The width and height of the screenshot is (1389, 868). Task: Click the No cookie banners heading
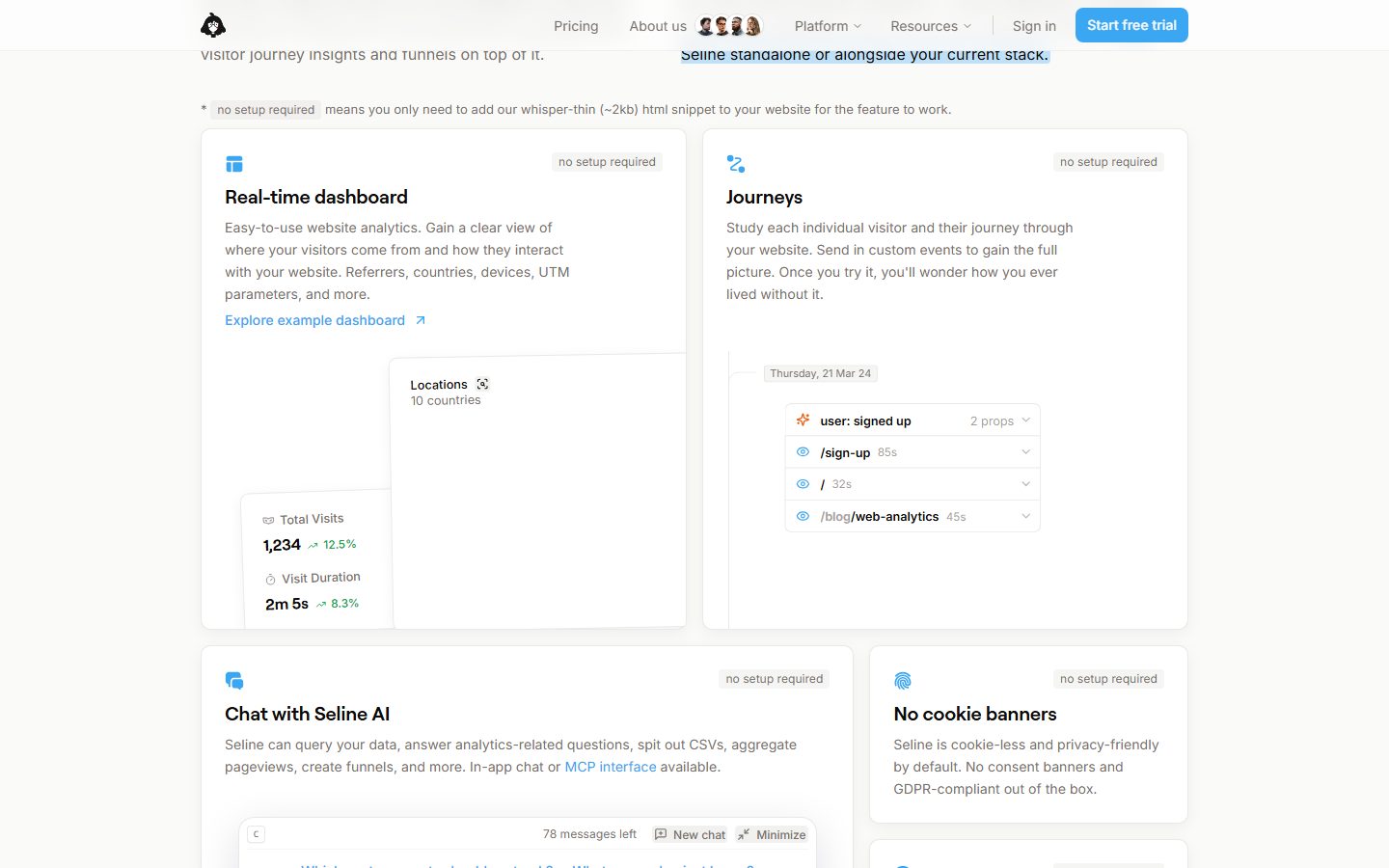[975, 714]
